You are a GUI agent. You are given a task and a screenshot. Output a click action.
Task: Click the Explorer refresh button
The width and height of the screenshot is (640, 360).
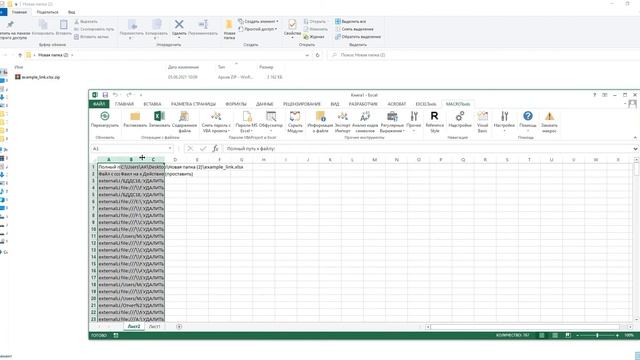[318, 55]
